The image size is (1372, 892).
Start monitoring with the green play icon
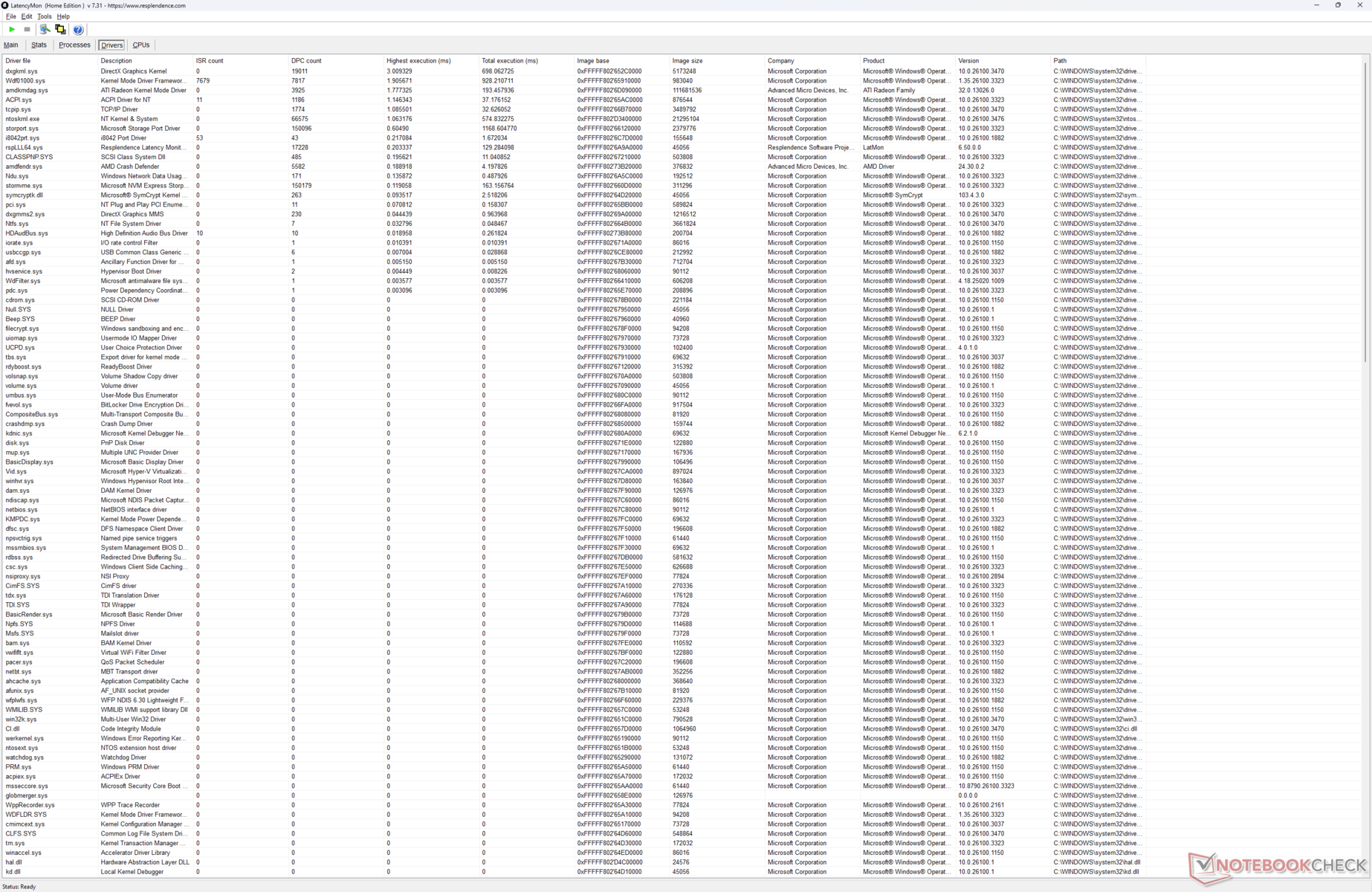pos(12,30)
